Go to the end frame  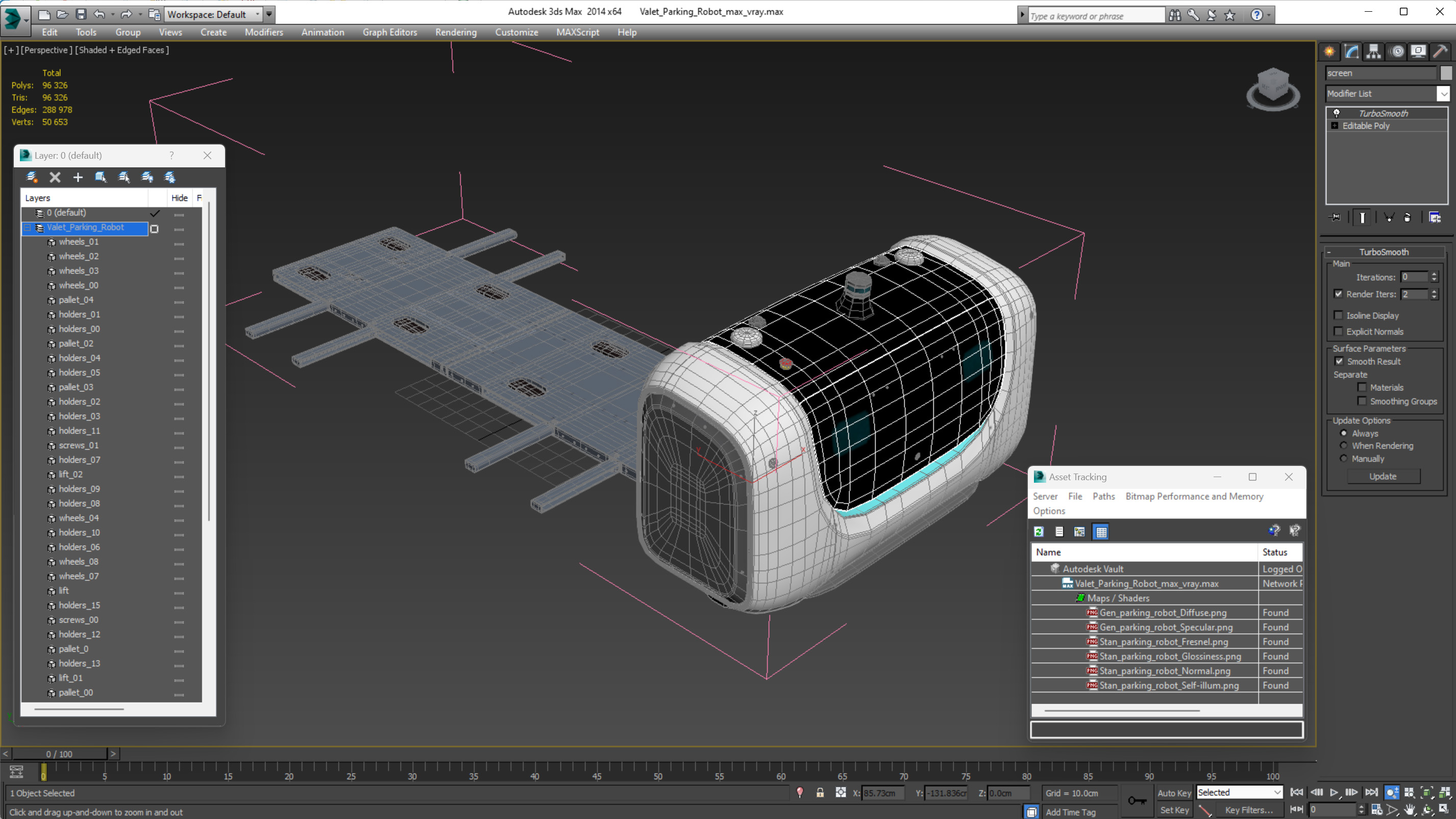click(x=1371, y=792)
